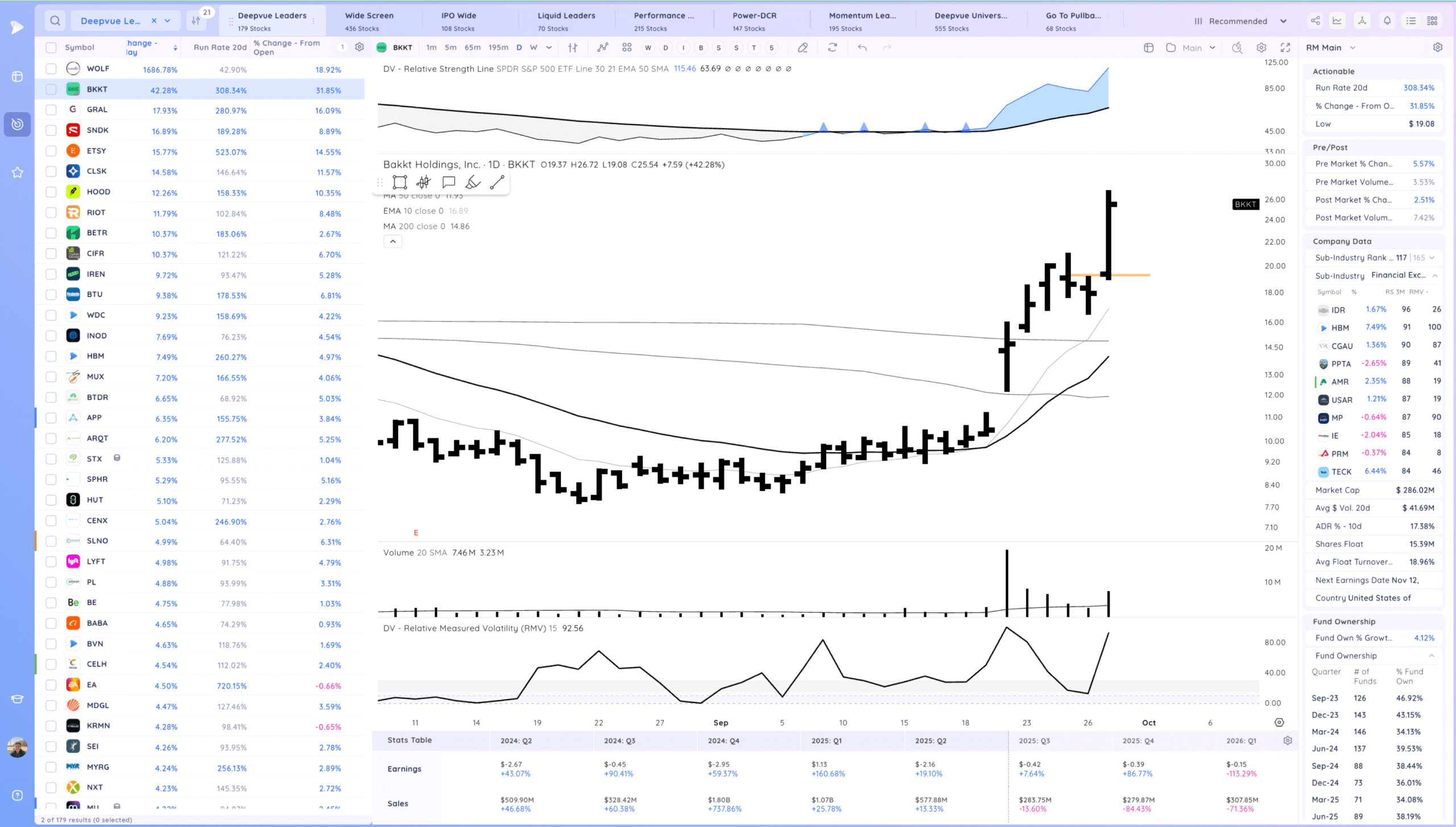Viewport: 1456px width, 827px height.
Task: Check the GRAL row checkbox
Action: coord(51,110)
